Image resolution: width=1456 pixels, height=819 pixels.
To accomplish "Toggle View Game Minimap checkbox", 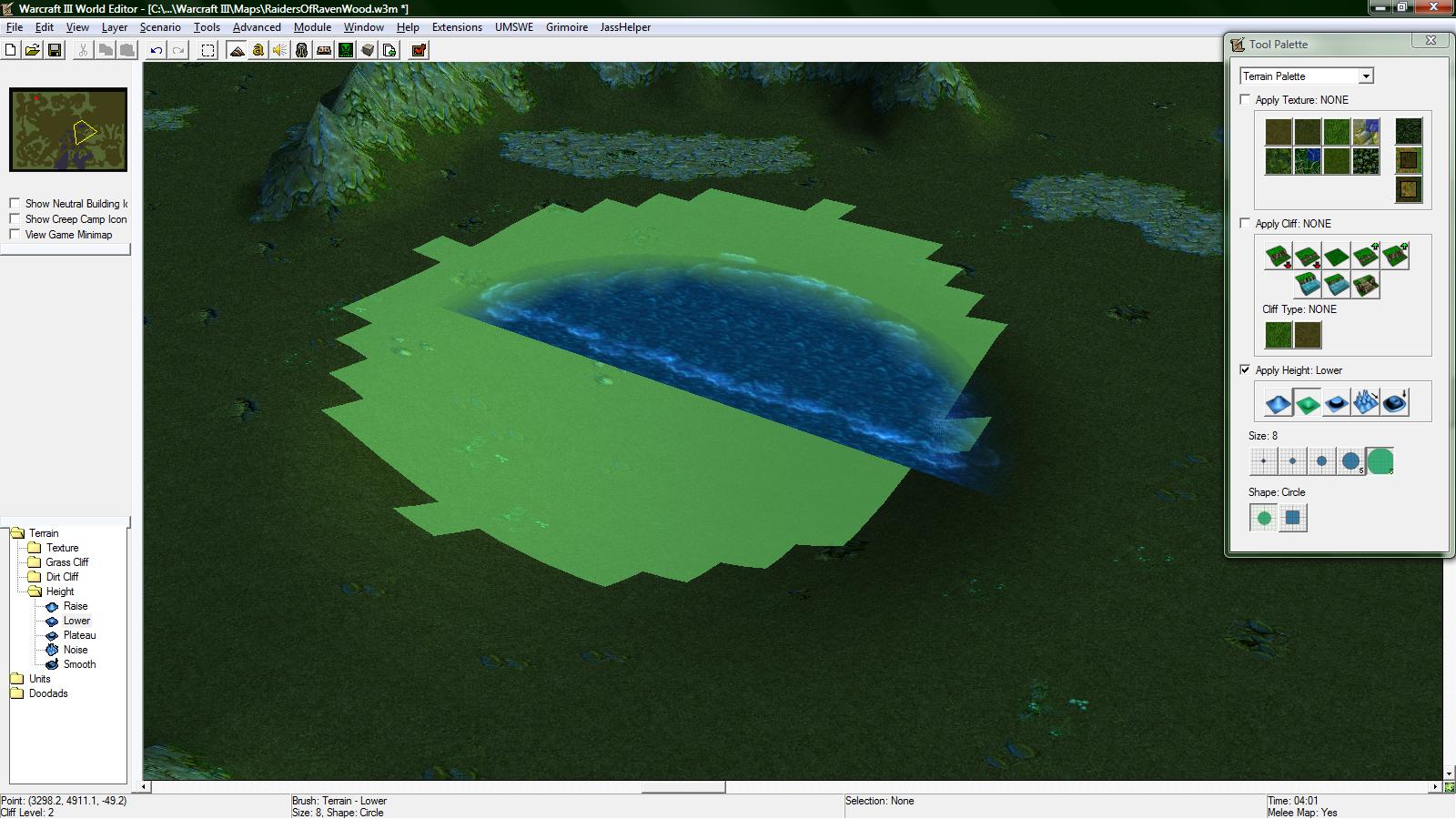I will tap(15, 235).
